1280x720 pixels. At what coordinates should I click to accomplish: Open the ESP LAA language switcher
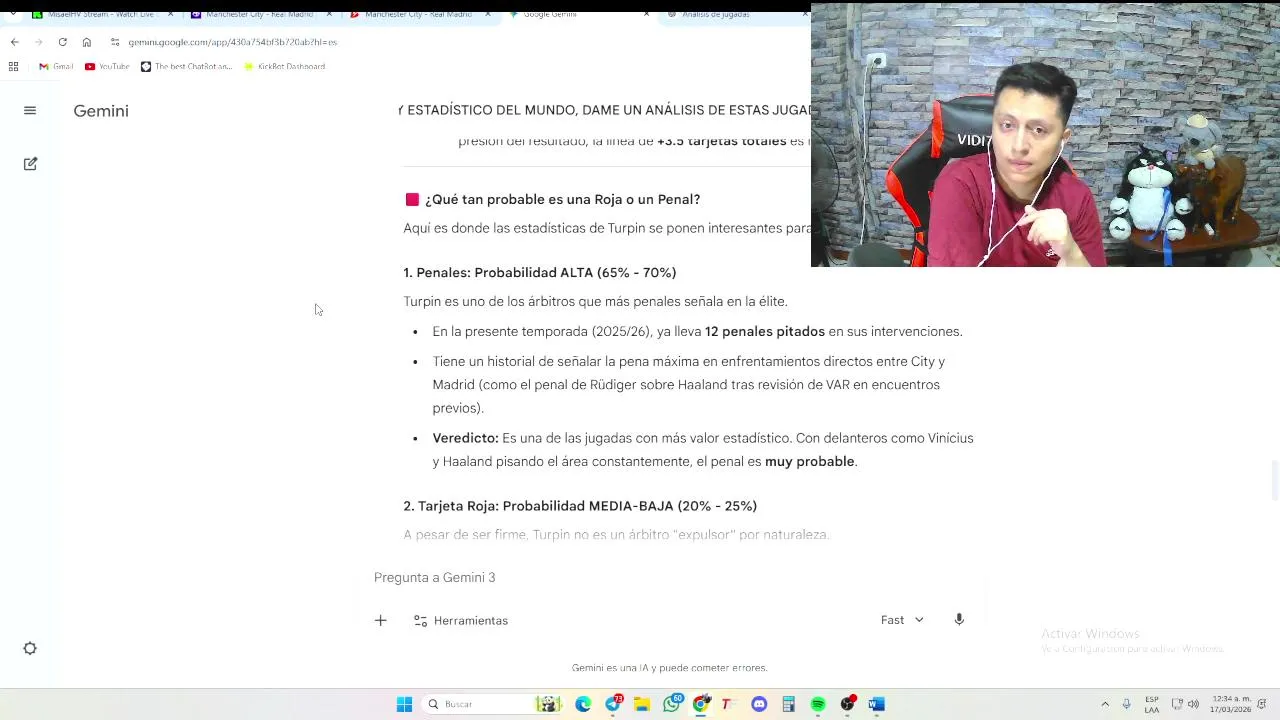(x=1152, y=704)
